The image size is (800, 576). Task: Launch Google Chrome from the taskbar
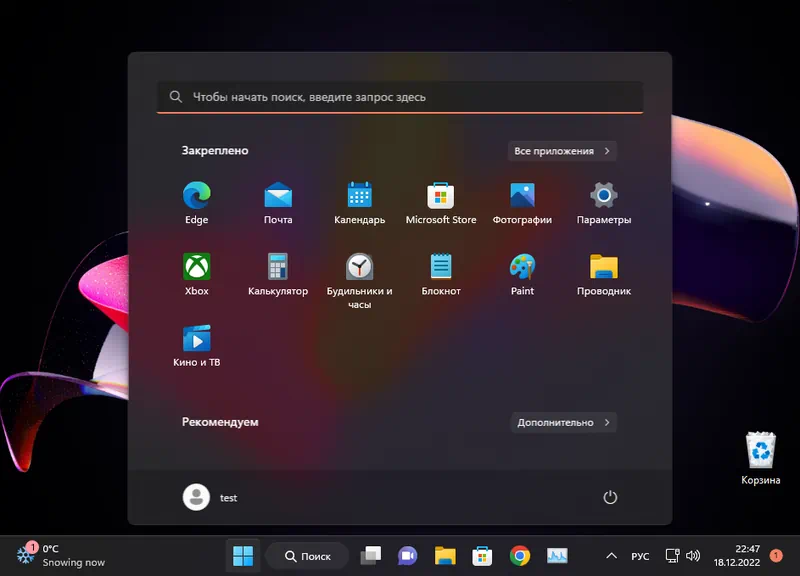[519, 556]
